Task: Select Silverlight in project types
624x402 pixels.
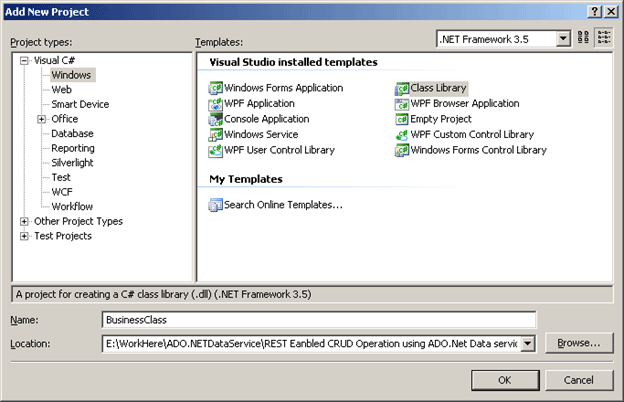Action: click(71, 162)
